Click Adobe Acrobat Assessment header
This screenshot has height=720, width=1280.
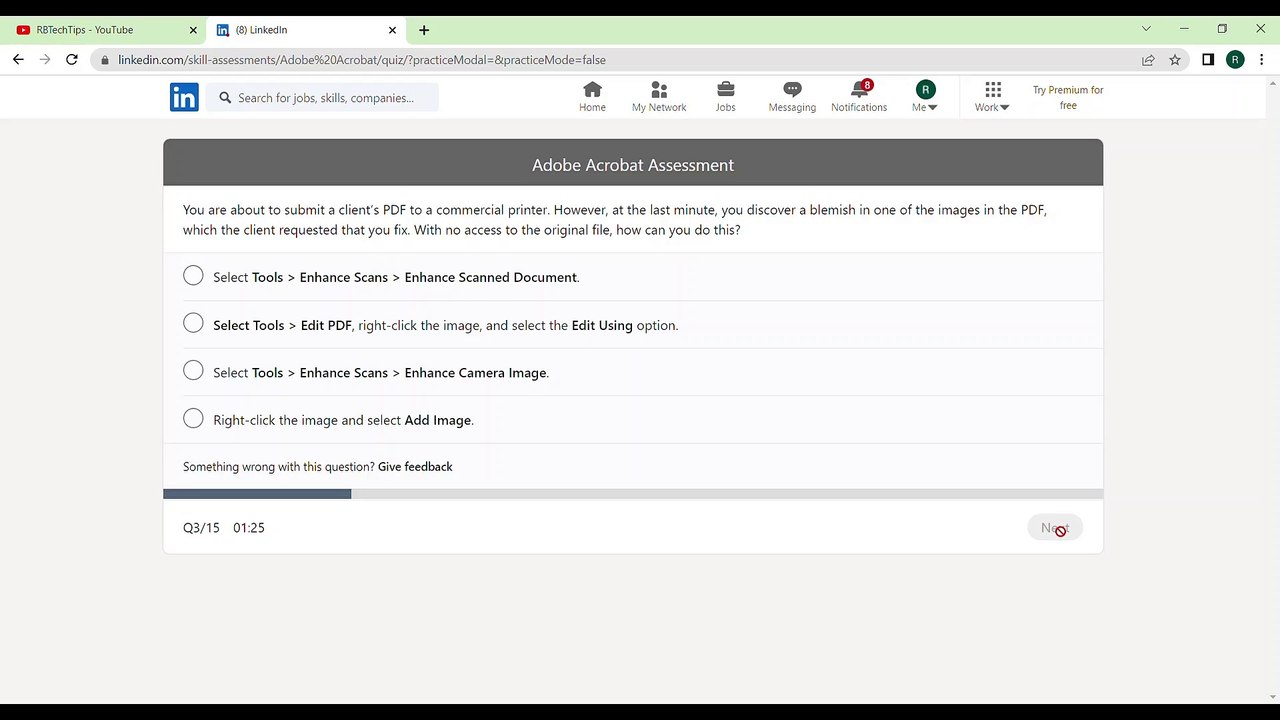tap(633, 165)
